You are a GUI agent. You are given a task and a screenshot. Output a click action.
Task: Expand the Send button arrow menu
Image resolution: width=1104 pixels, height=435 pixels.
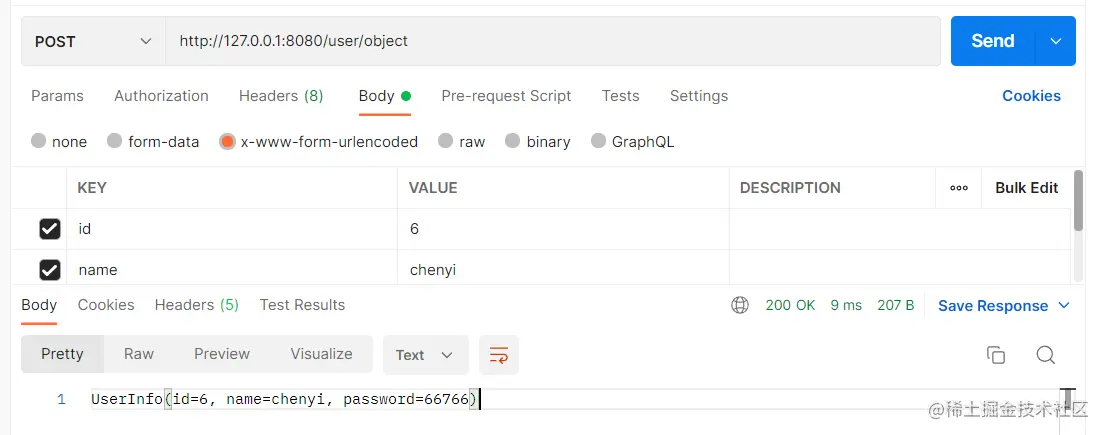coord(1055,42)
